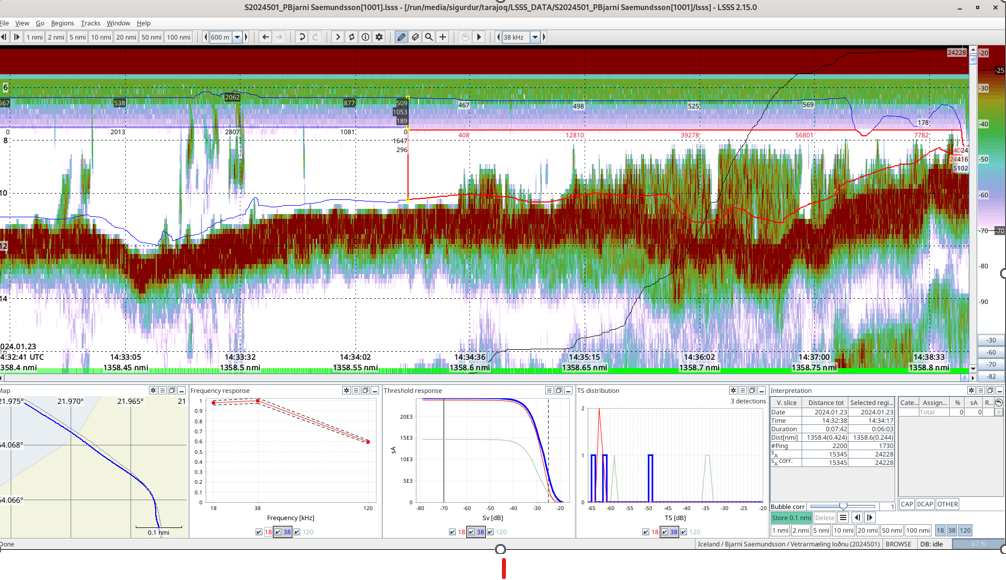Screen dimensions: 1006x580
Task: Open the Regions menu
Action: pos(62,23)
